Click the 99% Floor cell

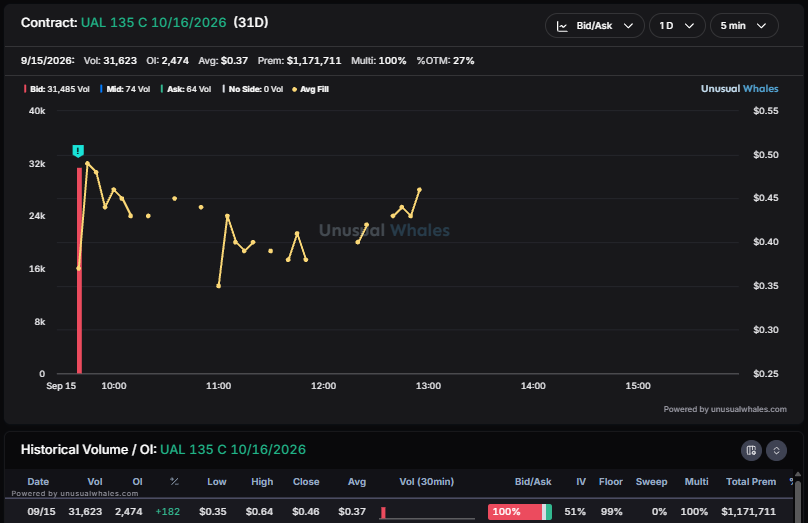tap(612, 512)
